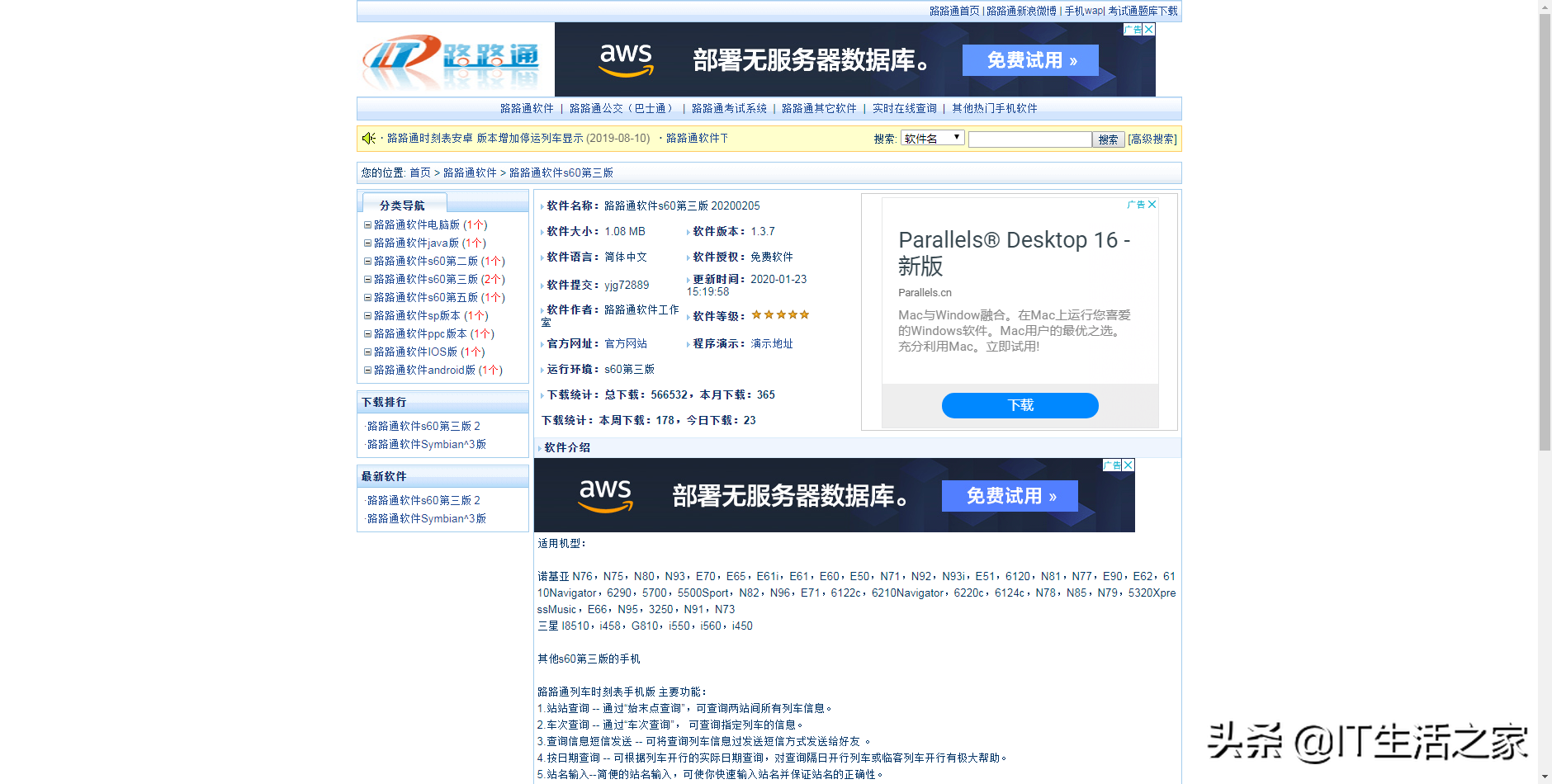Screen dimensions: 1552x784
Task: Click the scrollbar up arrow
Action: (1545, 7)
